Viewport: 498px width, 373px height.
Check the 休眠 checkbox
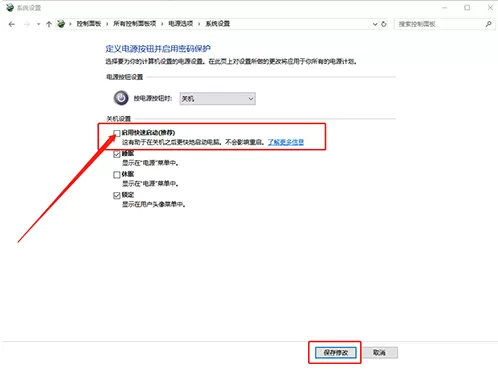coord(117,175)
